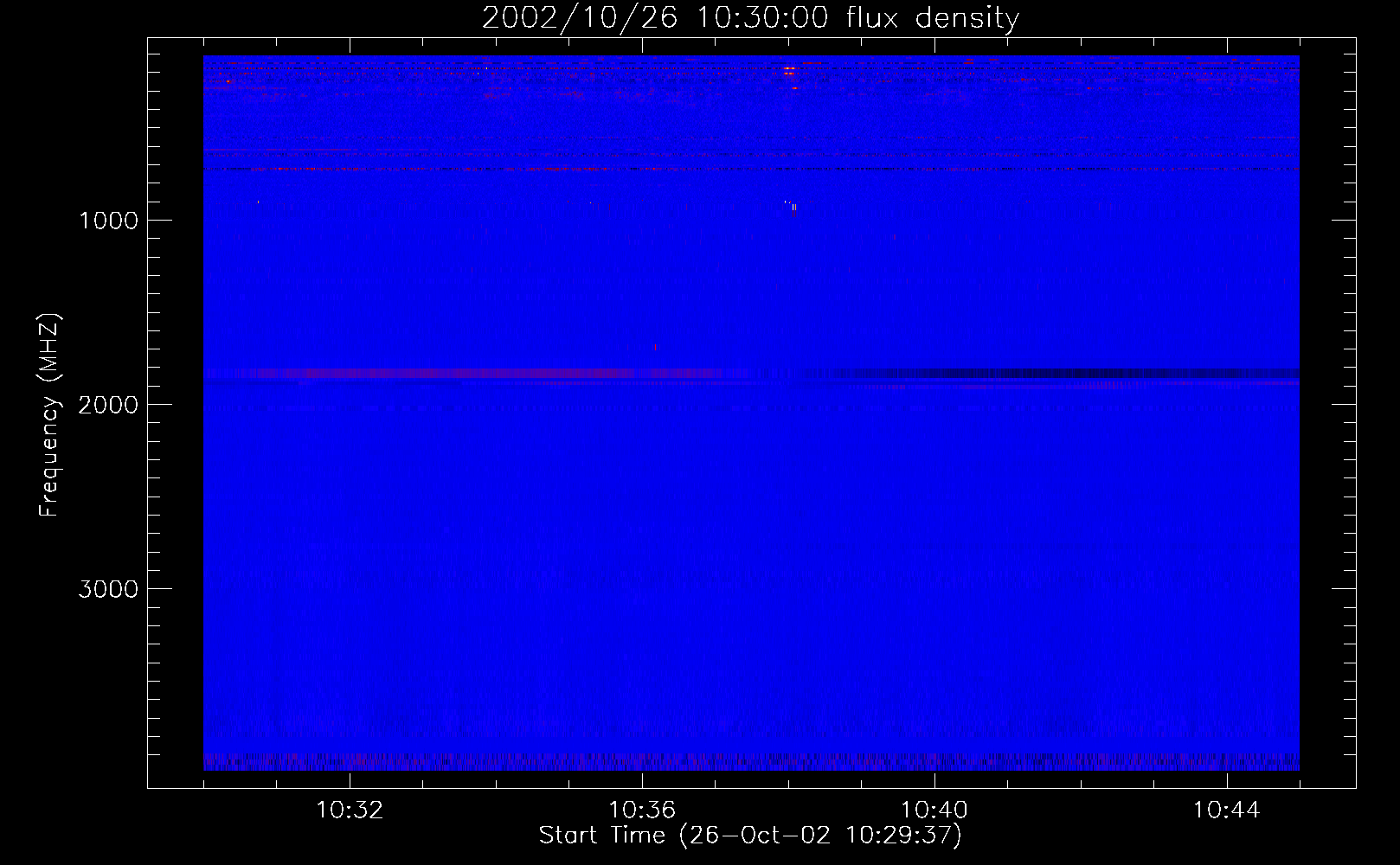Click the plot title '2002/10/26 10:30:00 flux density'
Image resolution: width=1400 pixels, height=865 pixels.
pyautogui.click(x=750, y=17)
